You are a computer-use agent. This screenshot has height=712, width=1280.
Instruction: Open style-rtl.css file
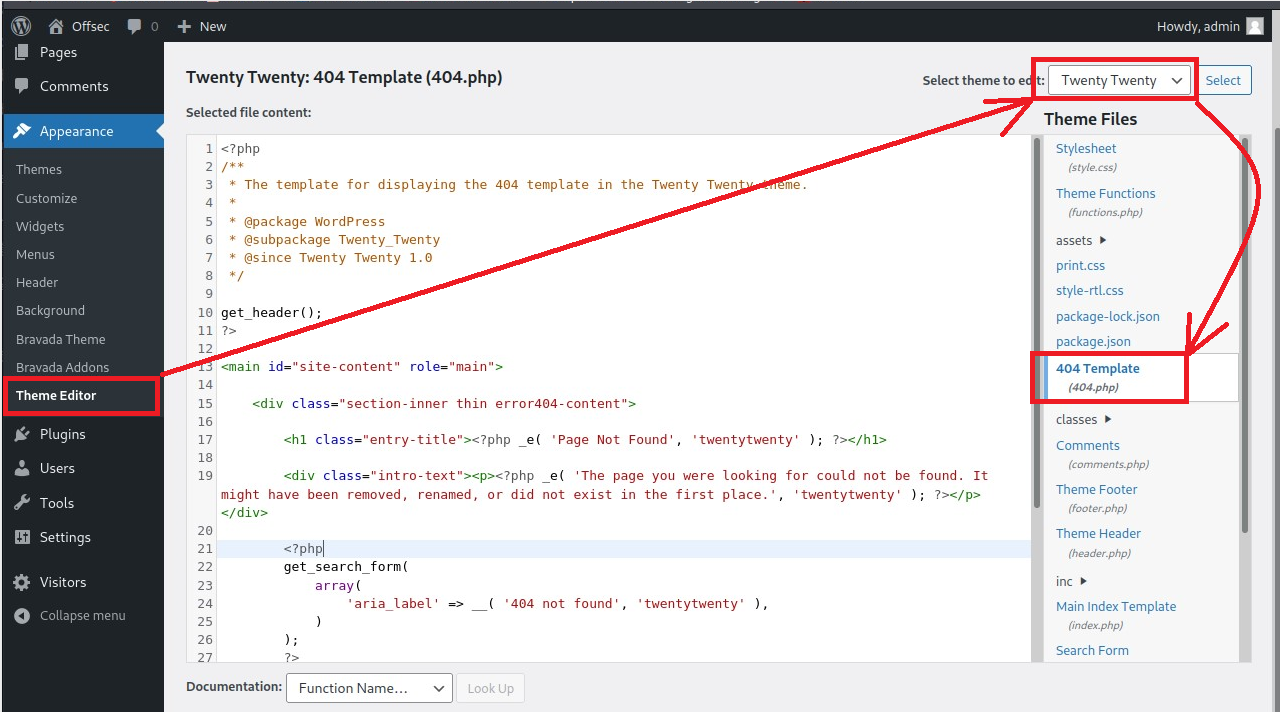1089,291
